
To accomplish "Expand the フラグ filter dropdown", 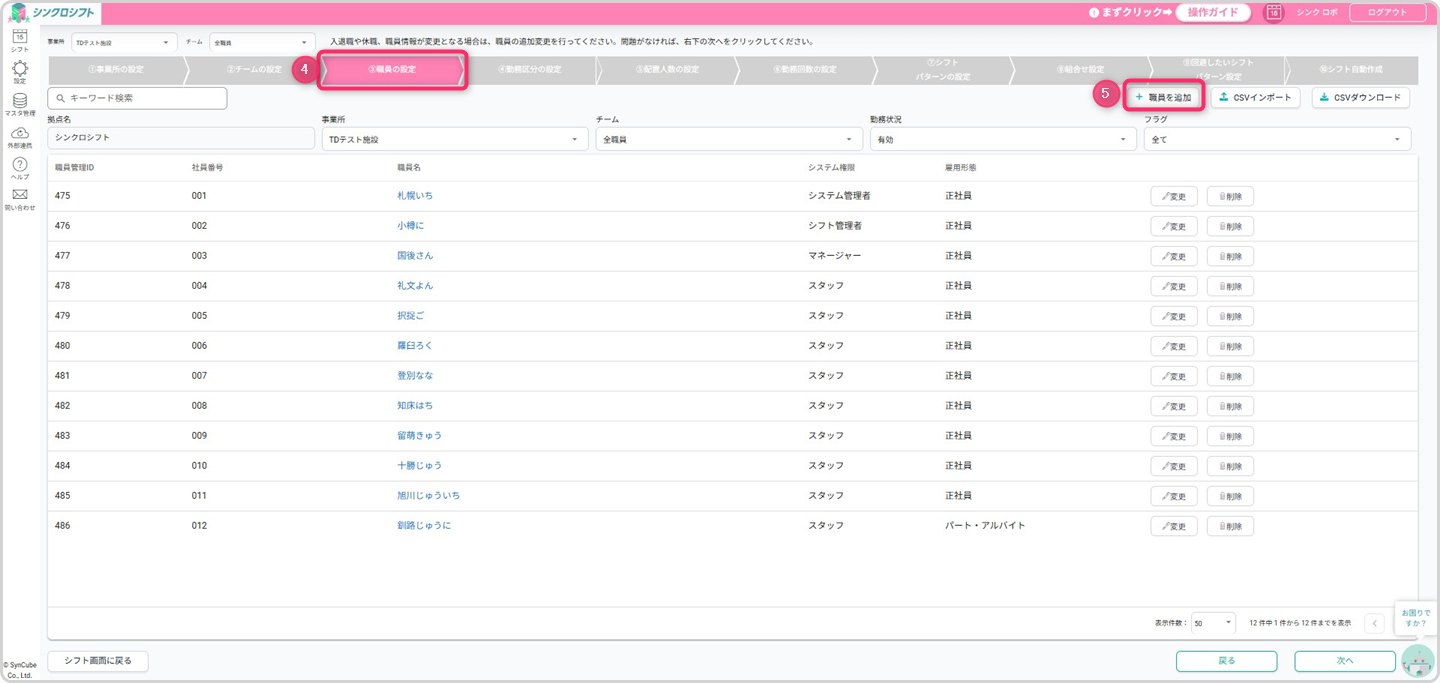I will point(1277,140).
